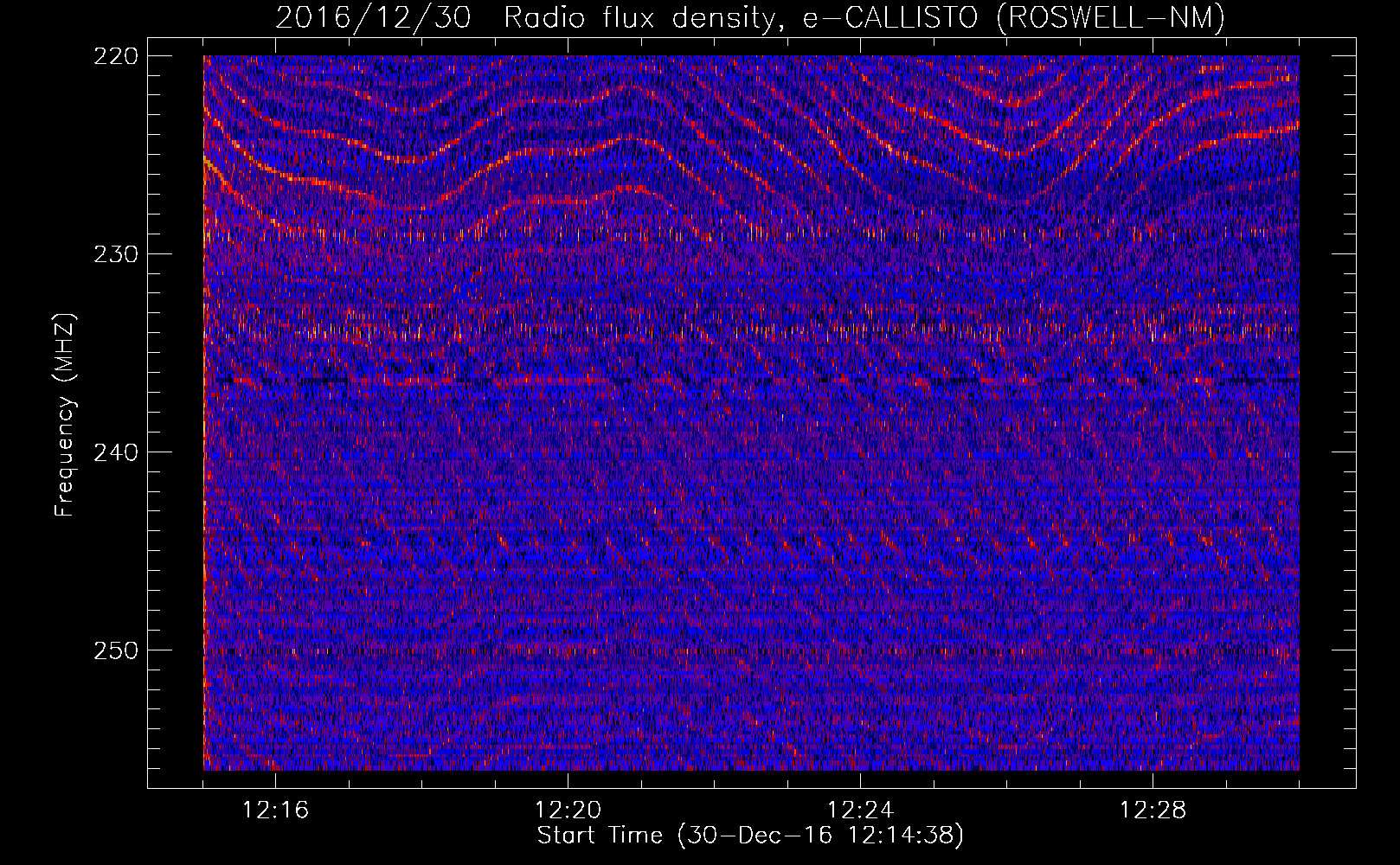The image size is (1400, 865).
Task: Click the '12:16' time tick label
Action: (x=275, y=811)
